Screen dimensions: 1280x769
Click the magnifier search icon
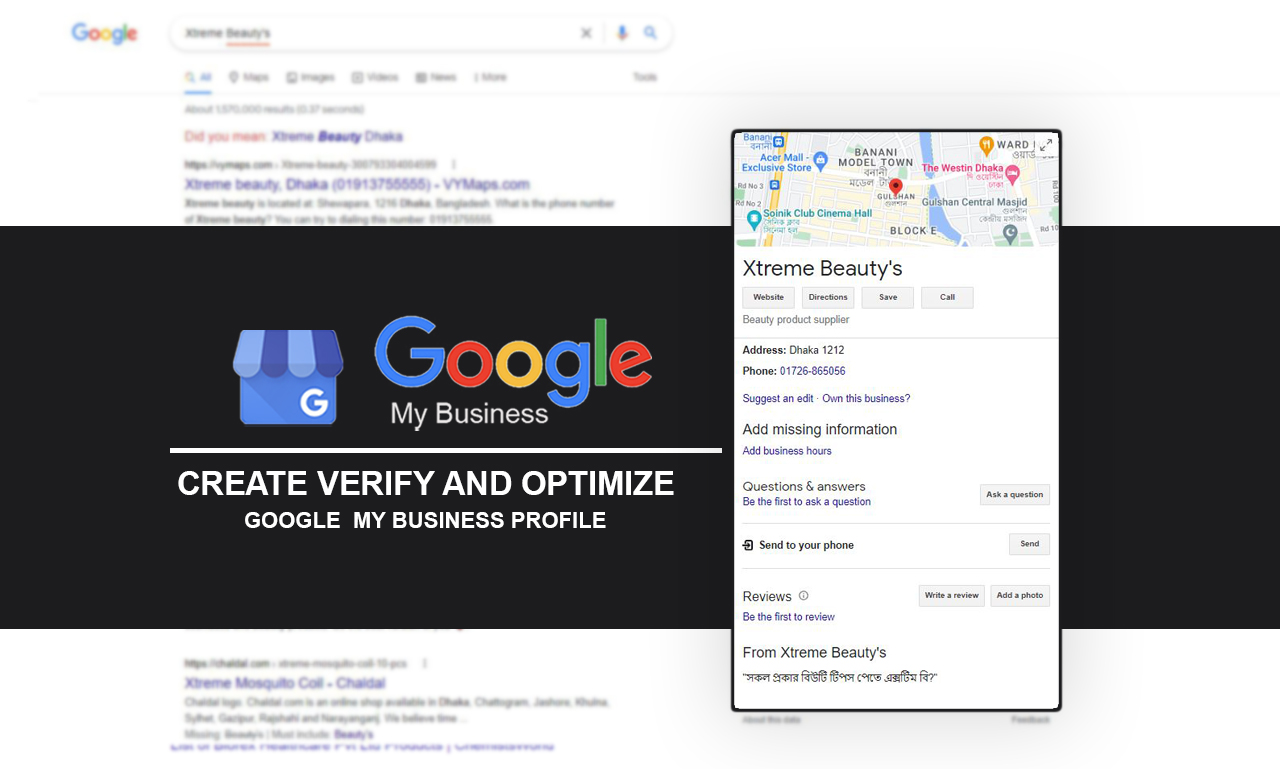coord(651,33)
